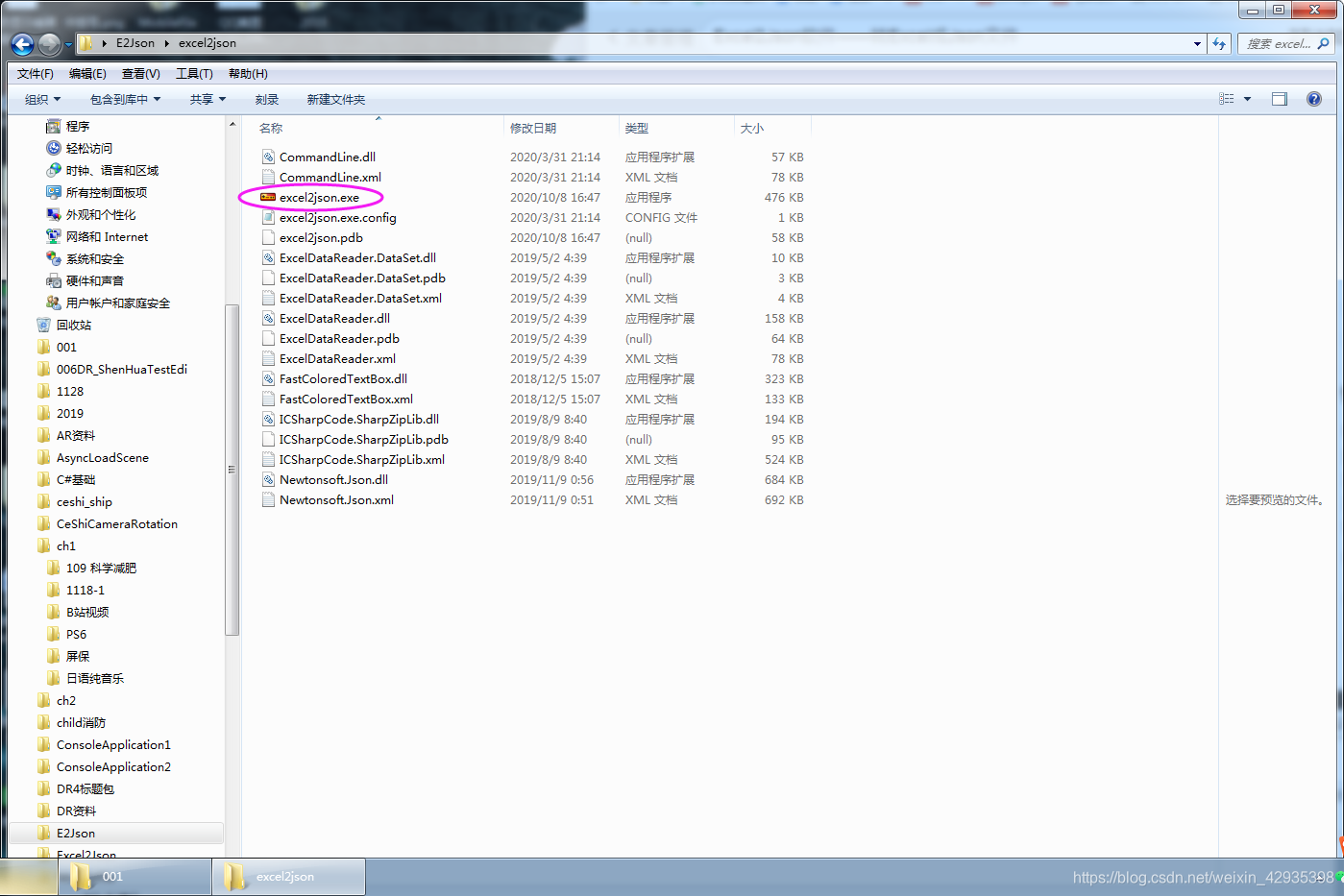The width and height of the screenshot is (1344, 896).
Task: Sort by the 类型 column header
Action: [x=636, y=128]
